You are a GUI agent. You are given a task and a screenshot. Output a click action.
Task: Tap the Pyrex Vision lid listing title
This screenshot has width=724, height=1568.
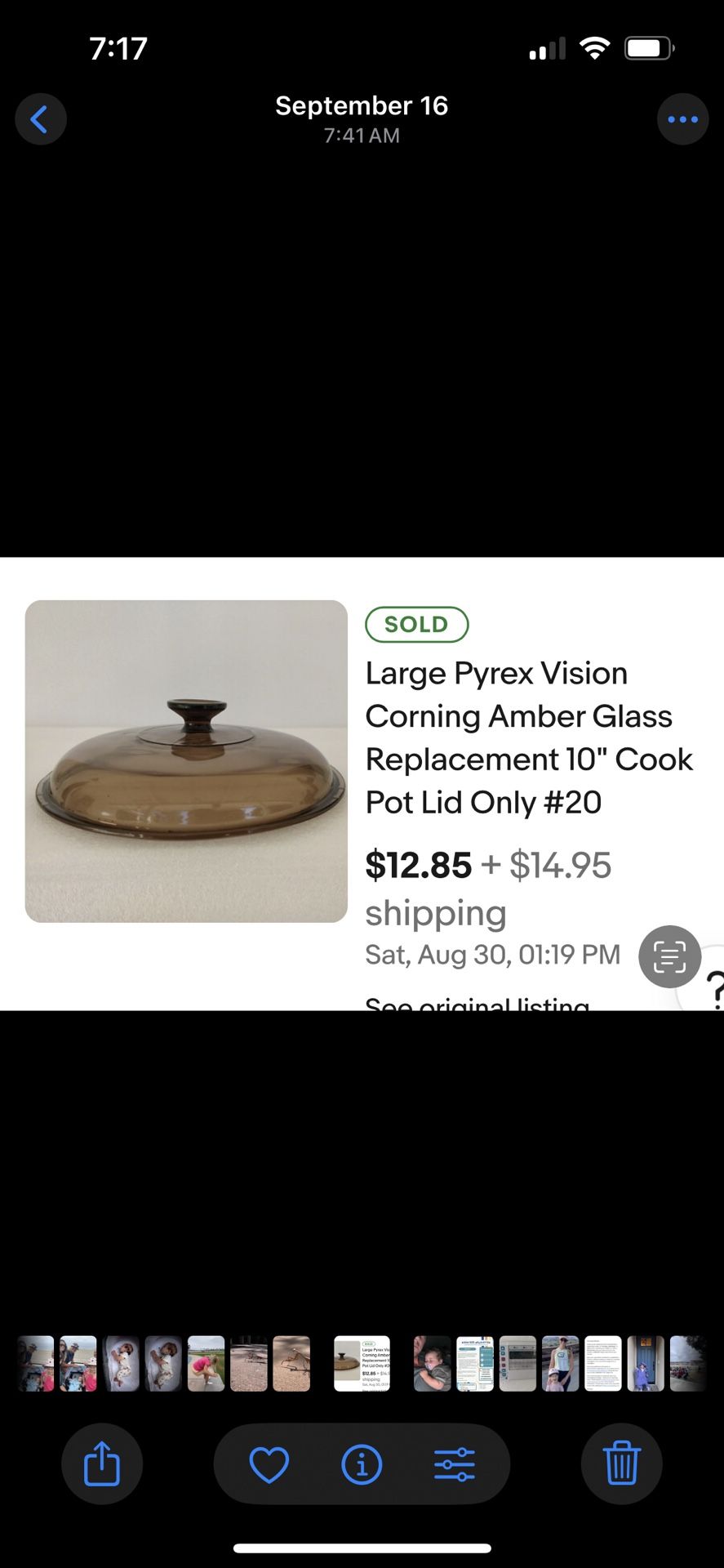[529, 737]
